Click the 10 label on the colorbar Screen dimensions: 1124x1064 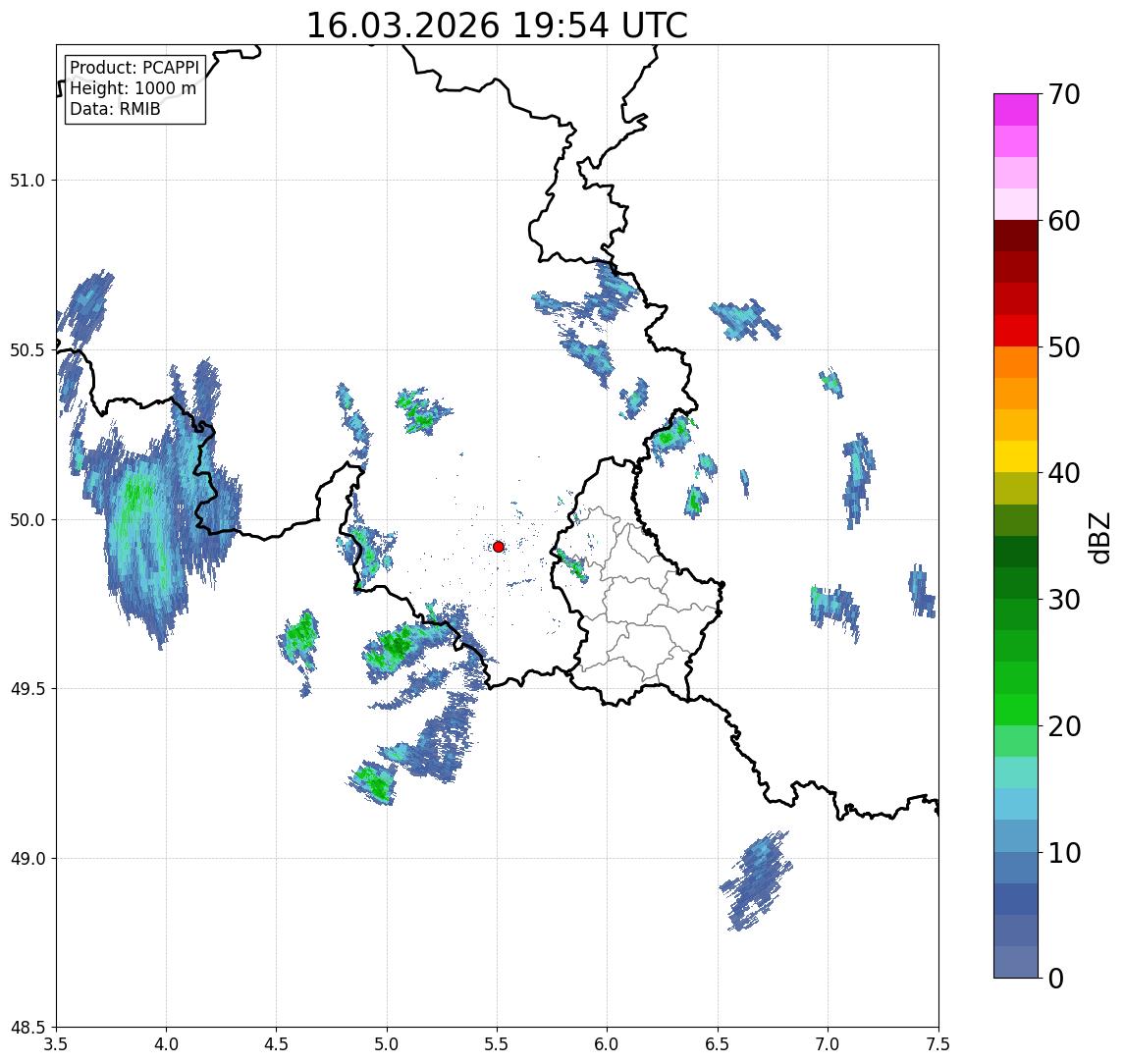[x=1064, y=853]
